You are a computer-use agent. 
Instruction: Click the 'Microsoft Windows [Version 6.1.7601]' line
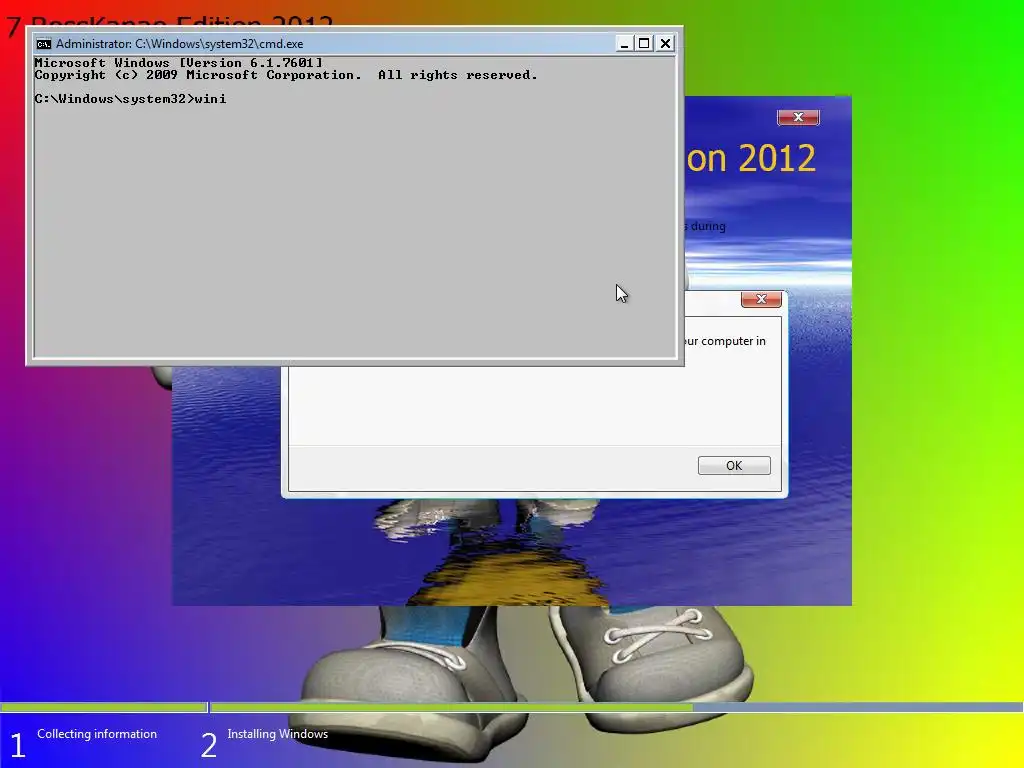pyautogui.click(x=178, y=63)
